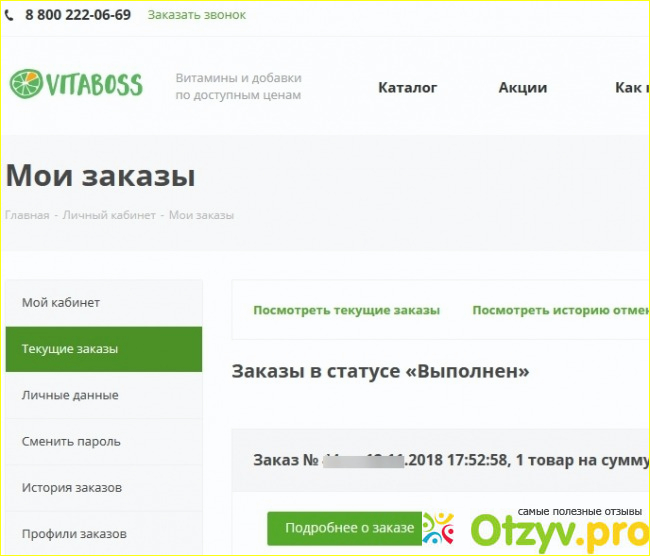Click 'Посмотреть текущие заказы' link
Viewport: 650px width, 556px height.
[x=346, y=310]
